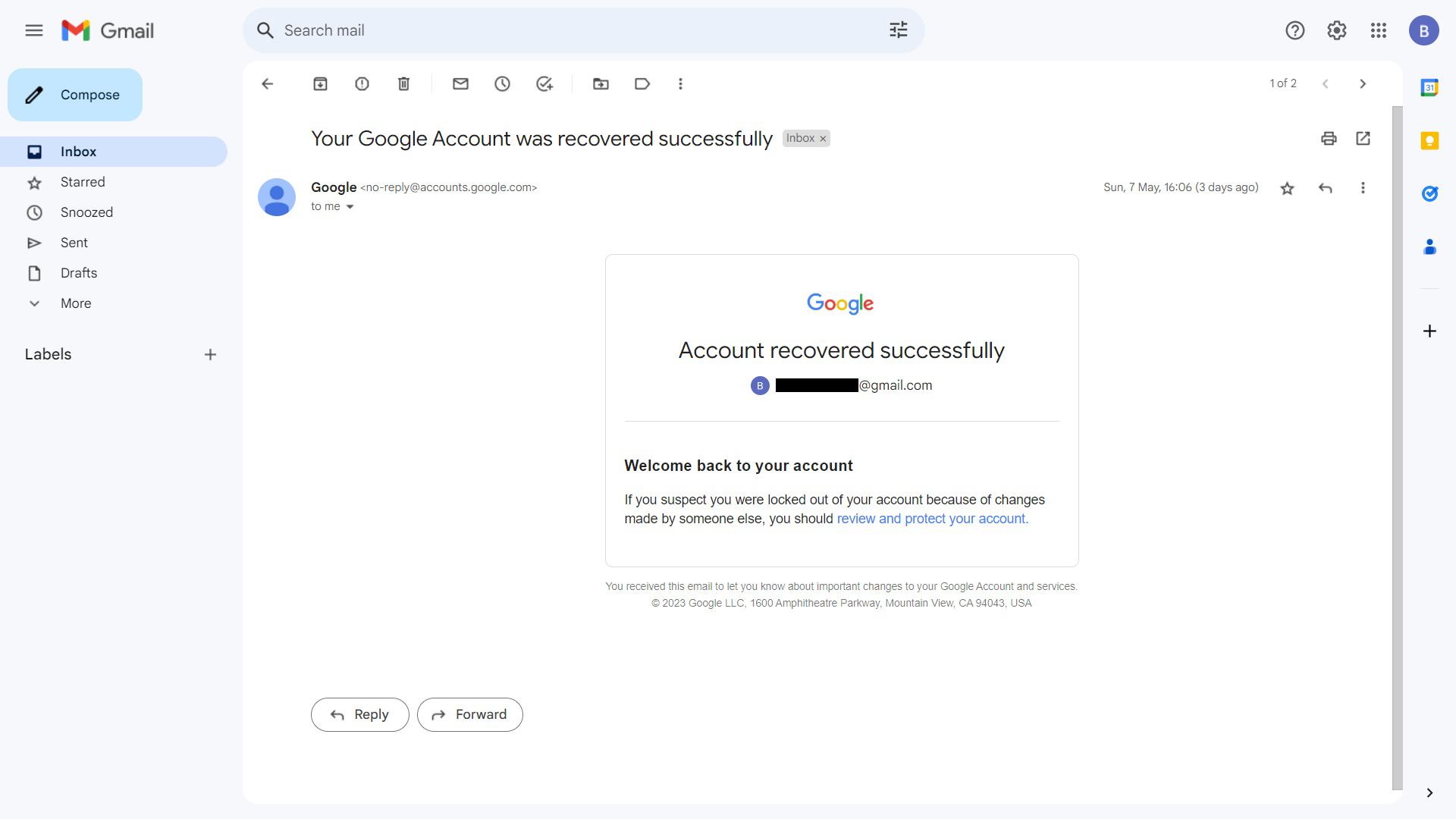Archive the email from Google
1456x819 pixels.
[319, 83]
